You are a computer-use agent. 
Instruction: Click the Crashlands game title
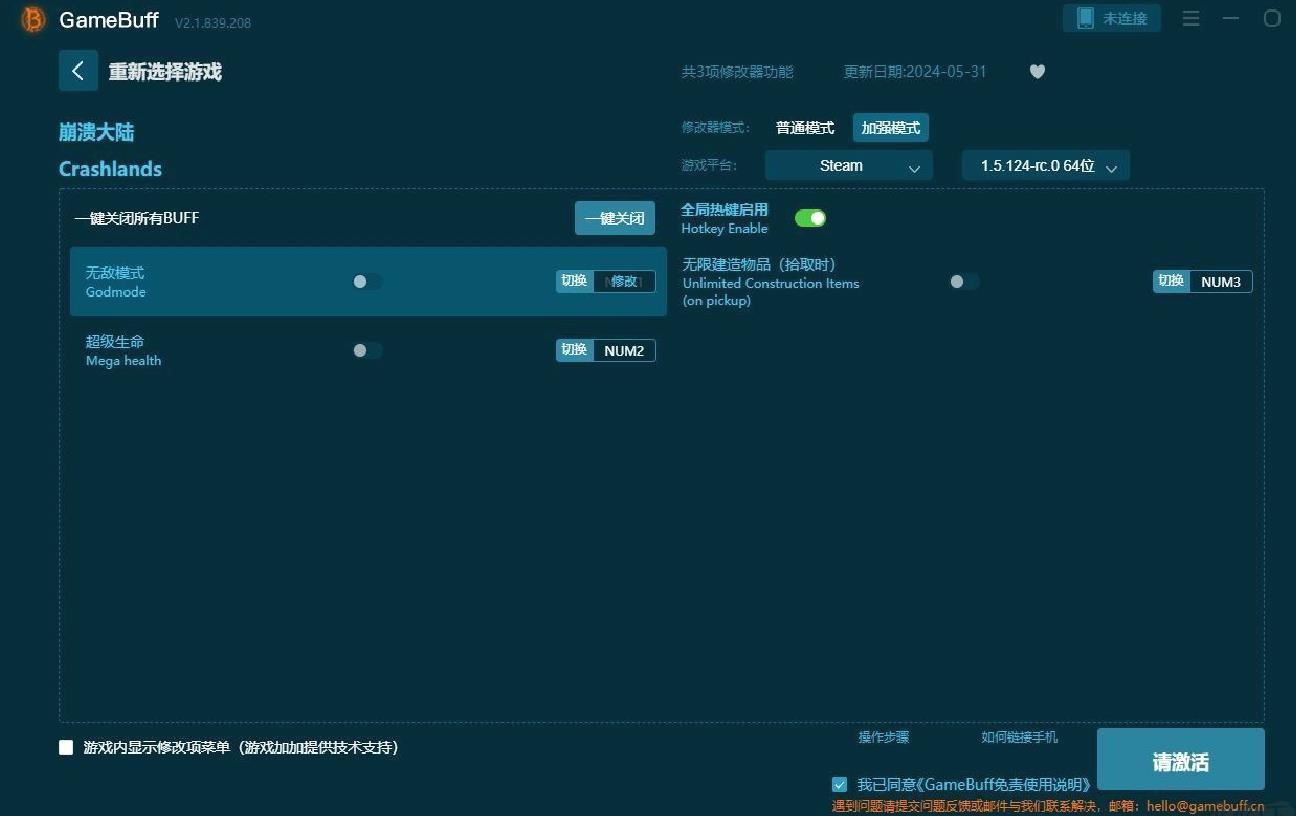click(x=110, y=169)
